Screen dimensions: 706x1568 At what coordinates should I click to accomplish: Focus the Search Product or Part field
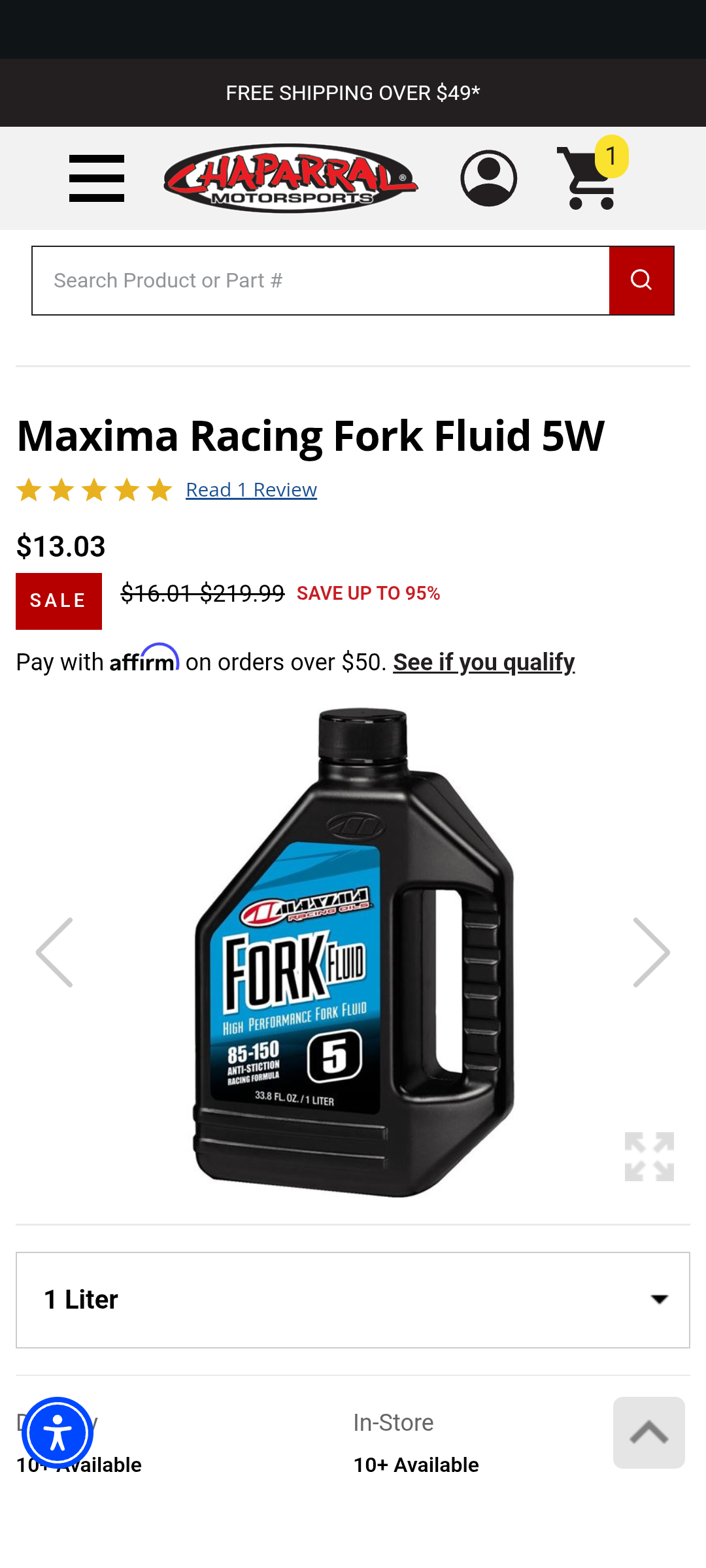pos(321,280)
